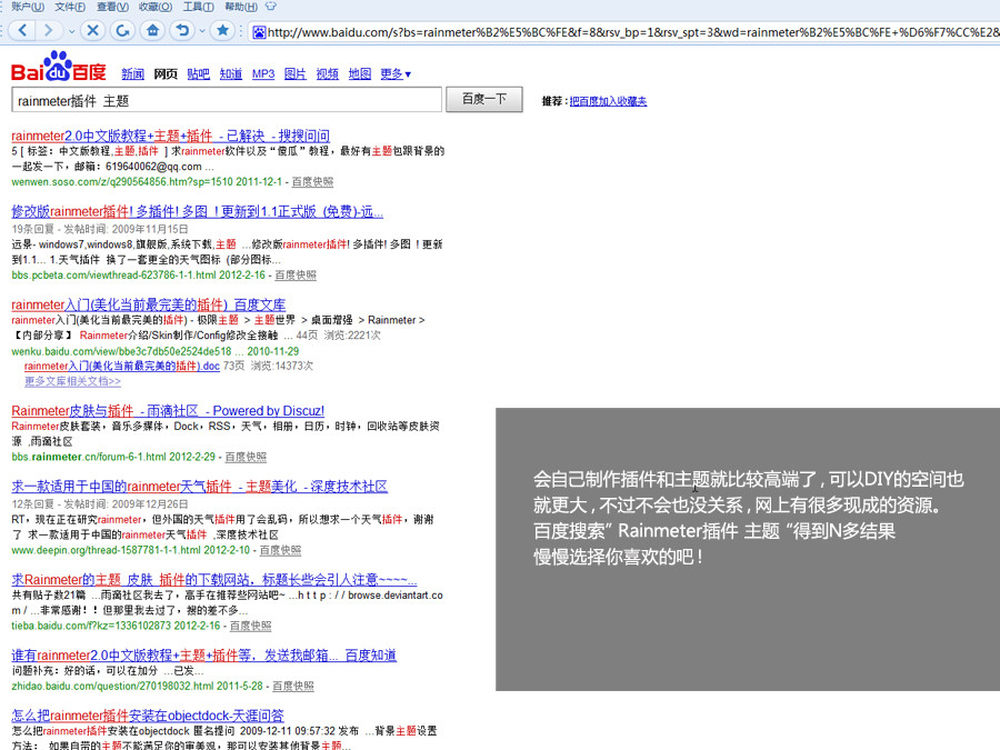The image size is (1000, 750).
Task: Click the browser Back arrow button
Action: (x=23, y=30)
